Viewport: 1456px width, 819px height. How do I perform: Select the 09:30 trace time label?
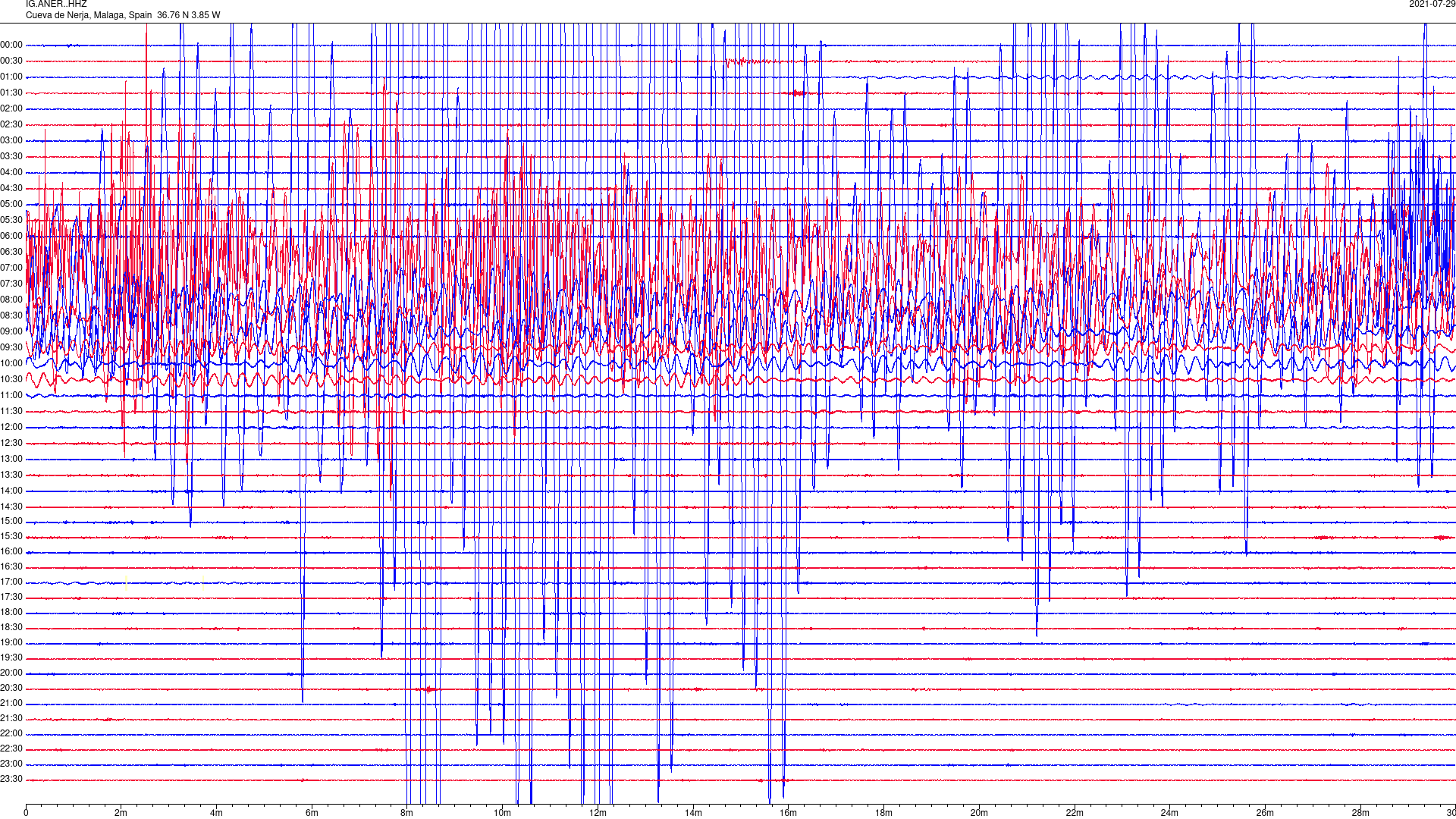[x=11, y=348]
